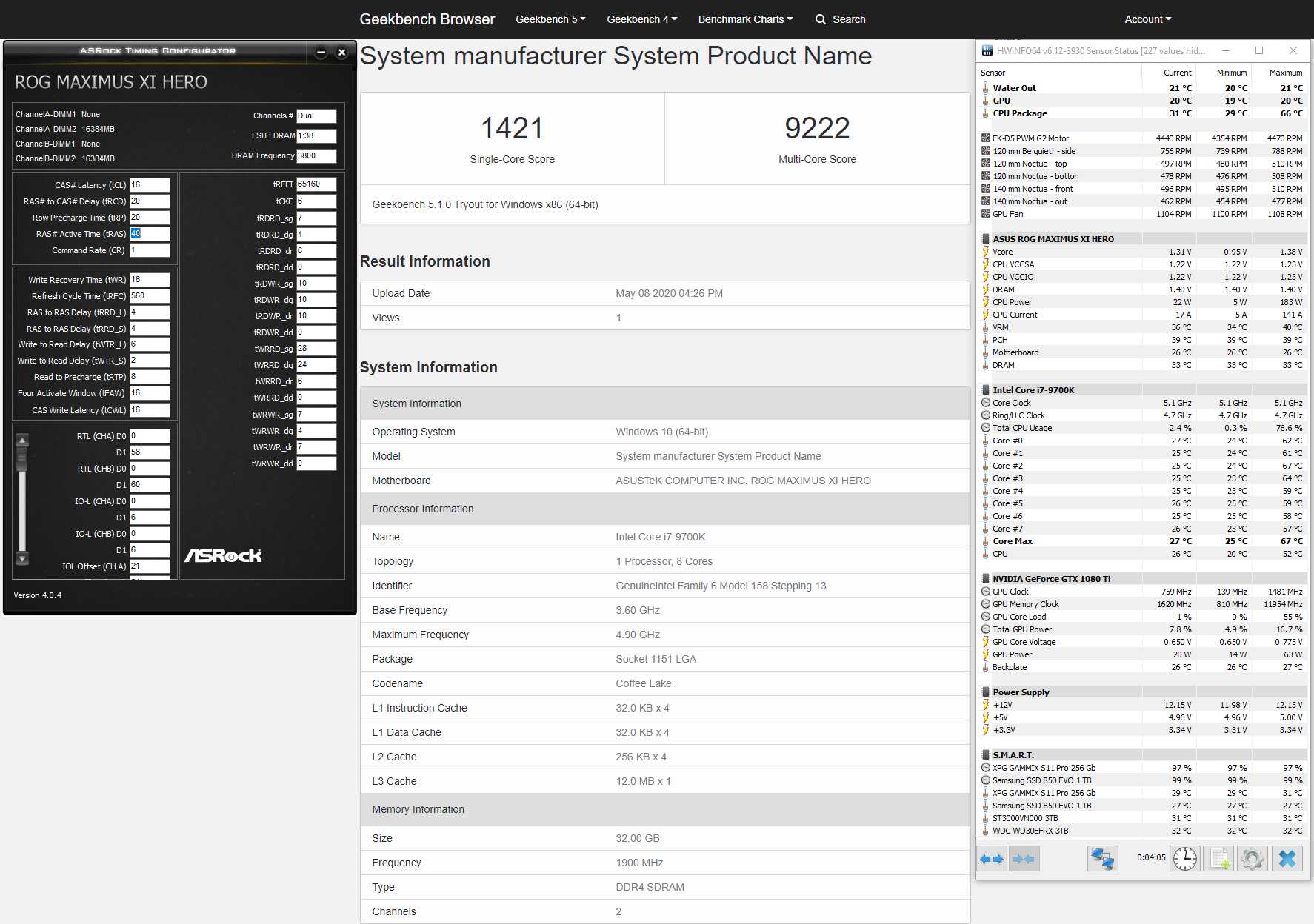Click the fan icon beside GPU Fan
The height and width of the screenshot is (924, 1314).
[x=986, y=214]
